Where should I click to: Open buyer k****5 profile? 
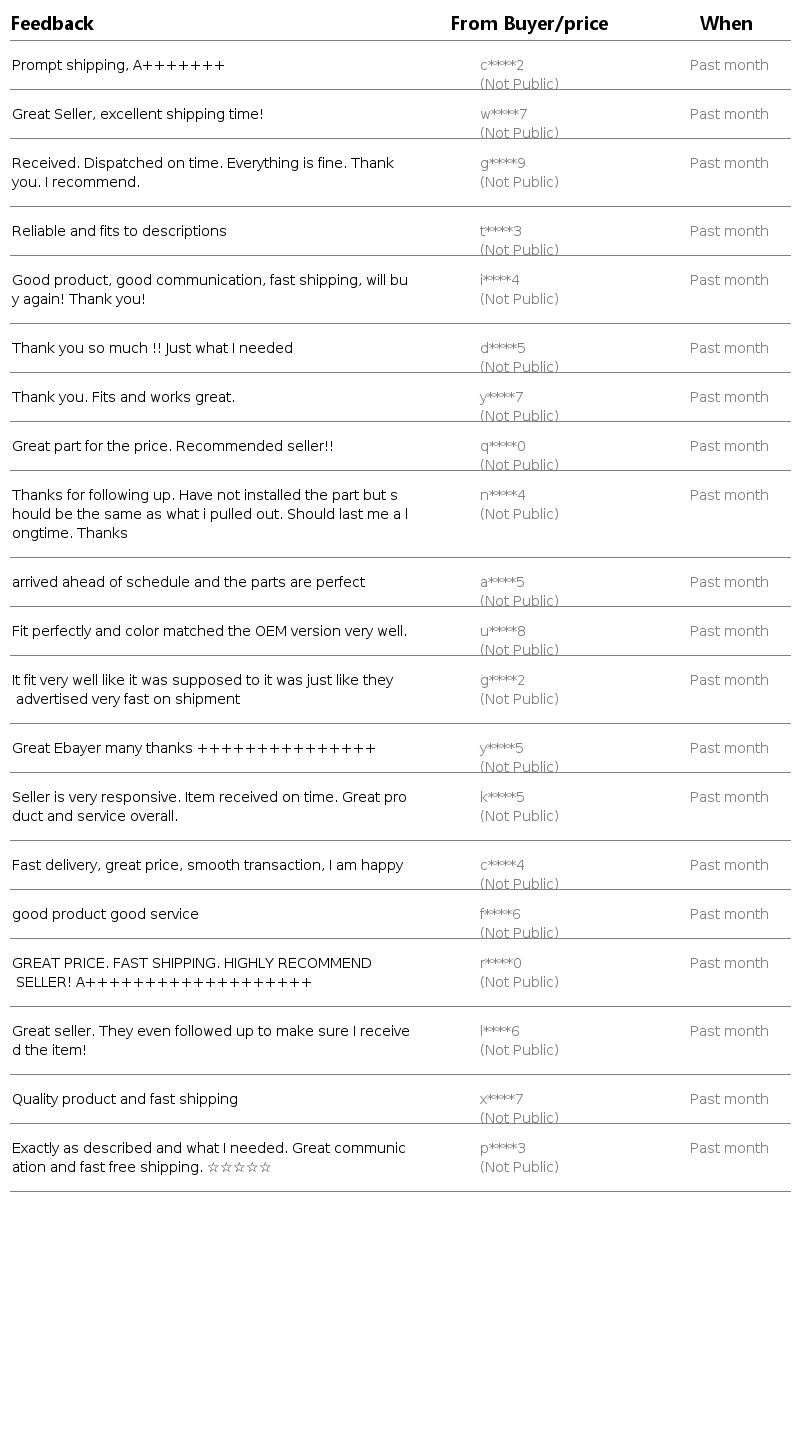[502, 797]
